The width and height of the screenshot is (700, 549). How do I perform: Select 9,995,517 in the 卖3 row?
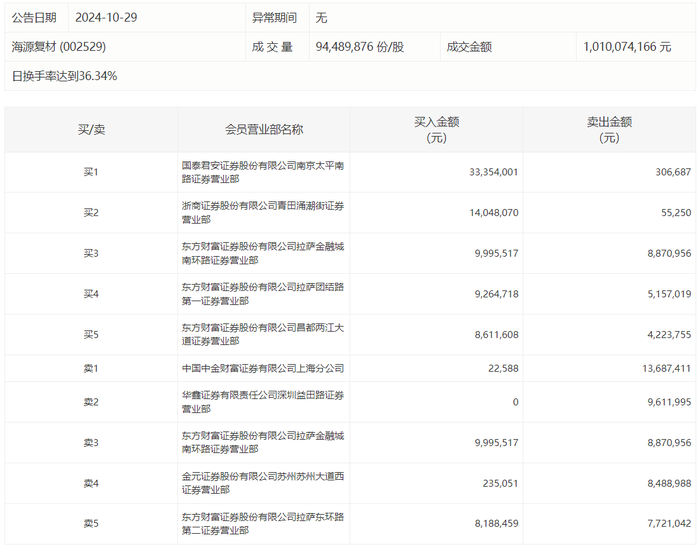click(x=496, y=443)
